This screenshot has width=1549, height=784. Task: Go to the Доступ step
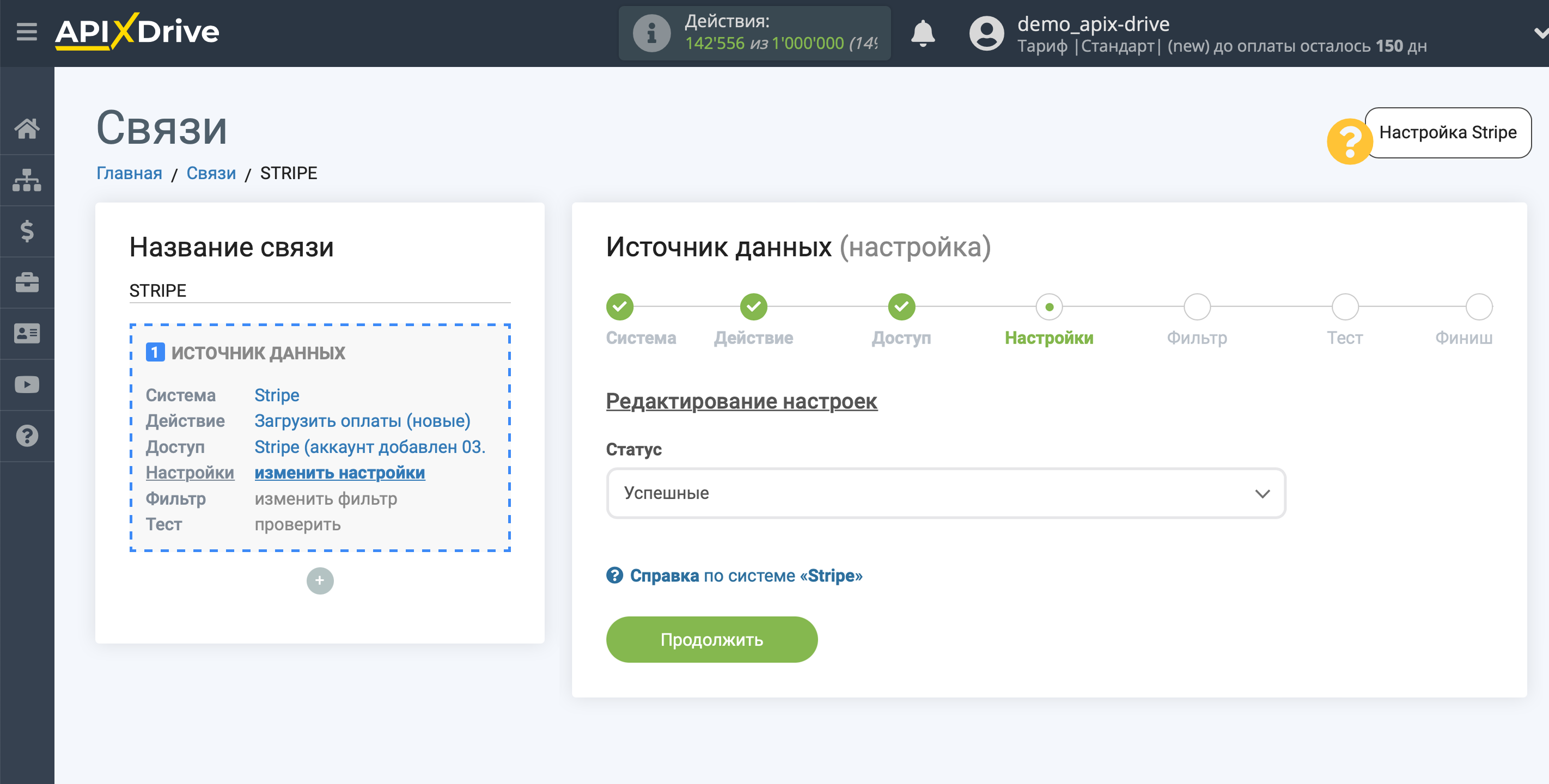(x=901, y=307)
